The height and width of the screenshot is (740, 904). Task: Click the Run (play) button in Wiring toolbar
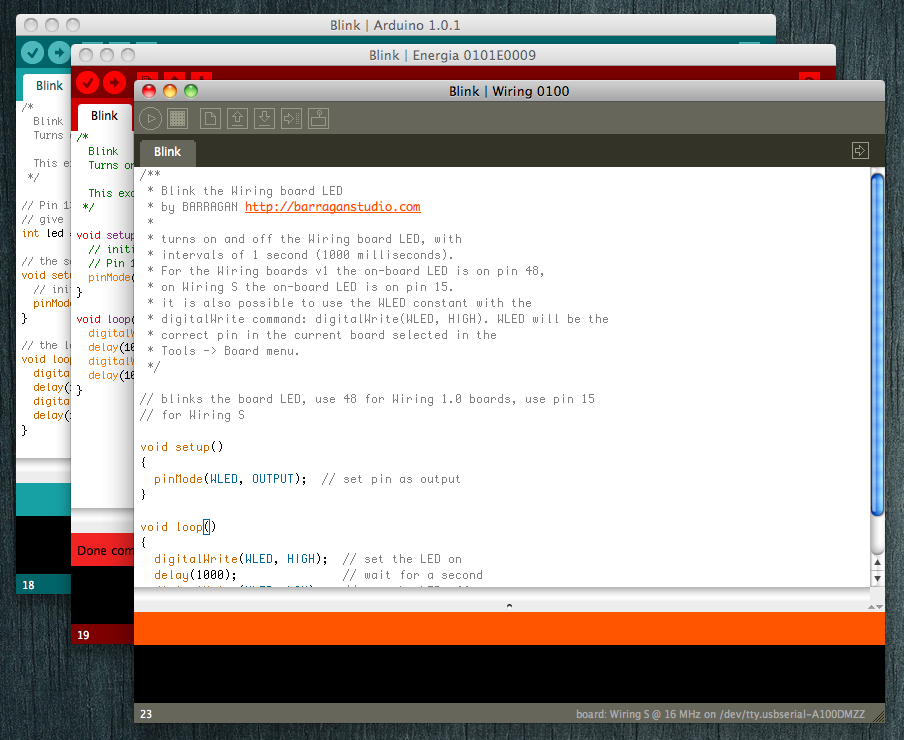(151, 119)
